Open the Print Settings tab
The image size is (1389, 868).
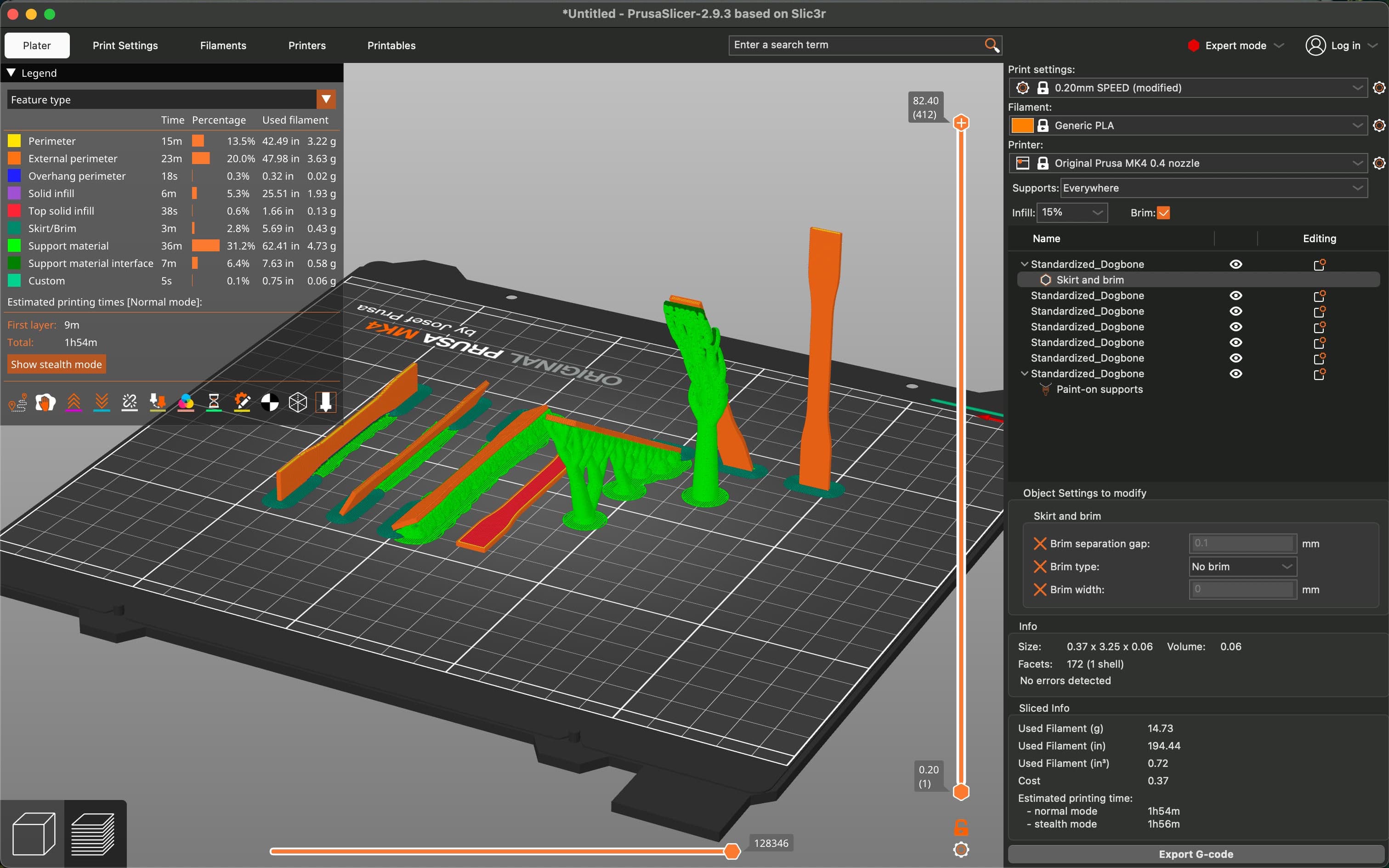(125, 45)
